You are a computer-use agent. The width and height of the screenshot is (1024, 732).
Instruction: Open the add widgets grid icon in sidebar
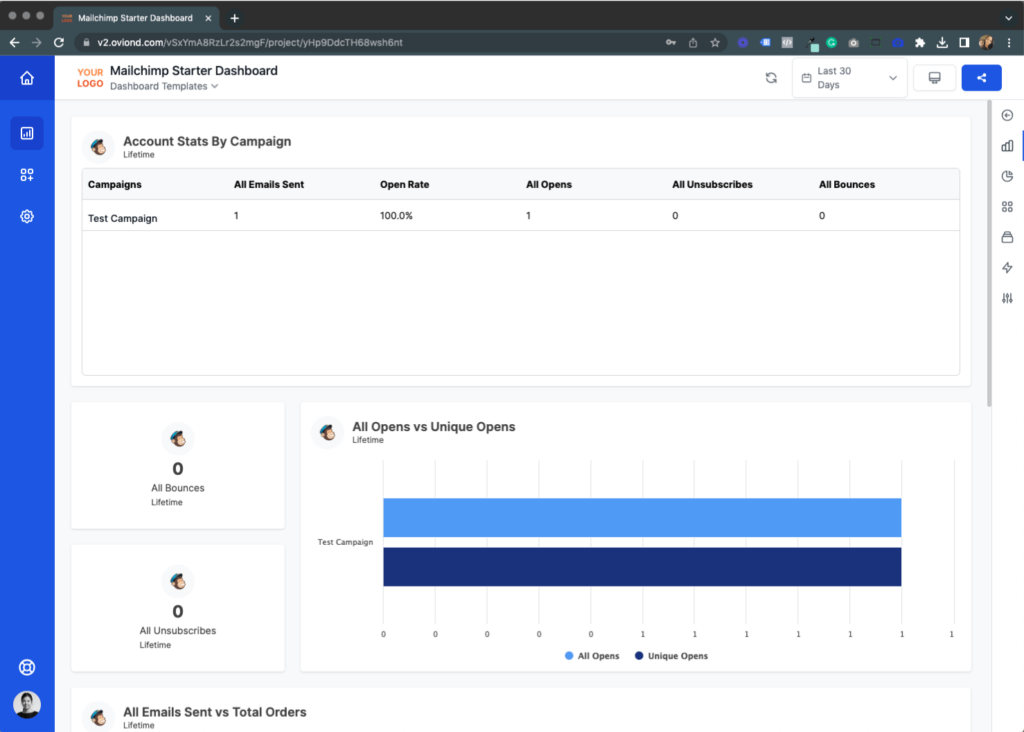[x=27, y=174]
